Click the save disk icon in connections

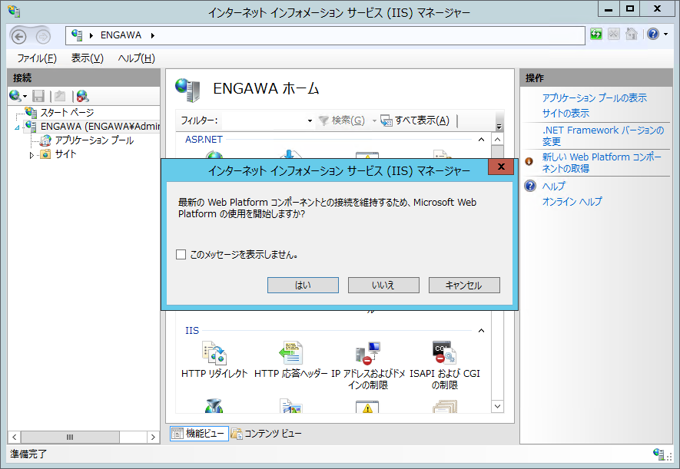39,96
